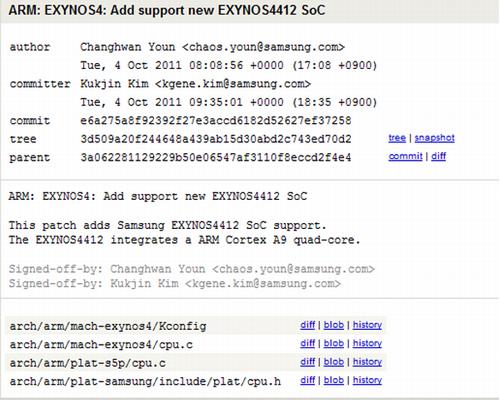The image size is (500, 400).
Task: Show history of plat-s5p/cpu.c
Action: [x=367, y=362]
